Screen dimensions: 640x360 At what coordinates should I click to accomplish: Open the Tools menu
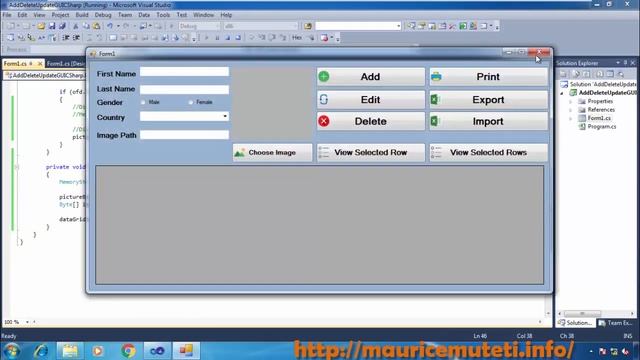click(163, 15)
